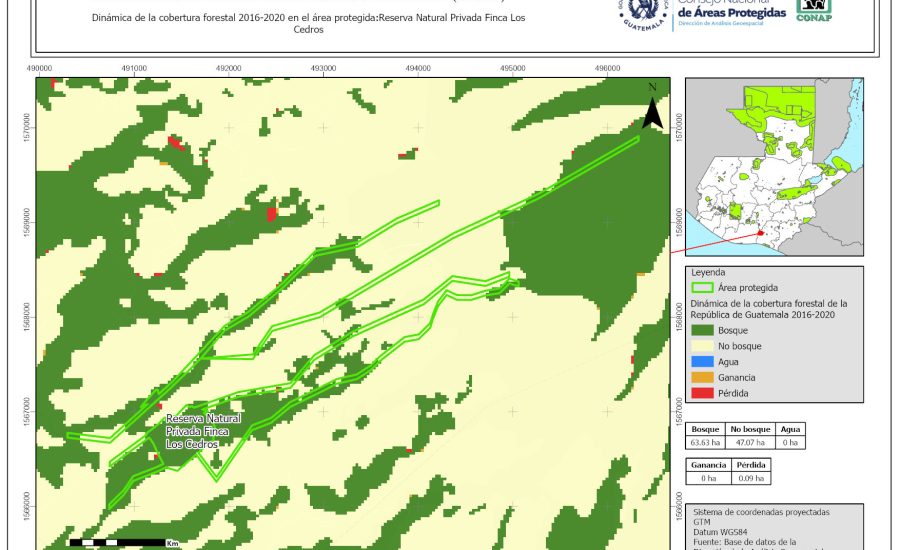
Task: Click the red location dot on inset map
Action: [x=760, y=234]
